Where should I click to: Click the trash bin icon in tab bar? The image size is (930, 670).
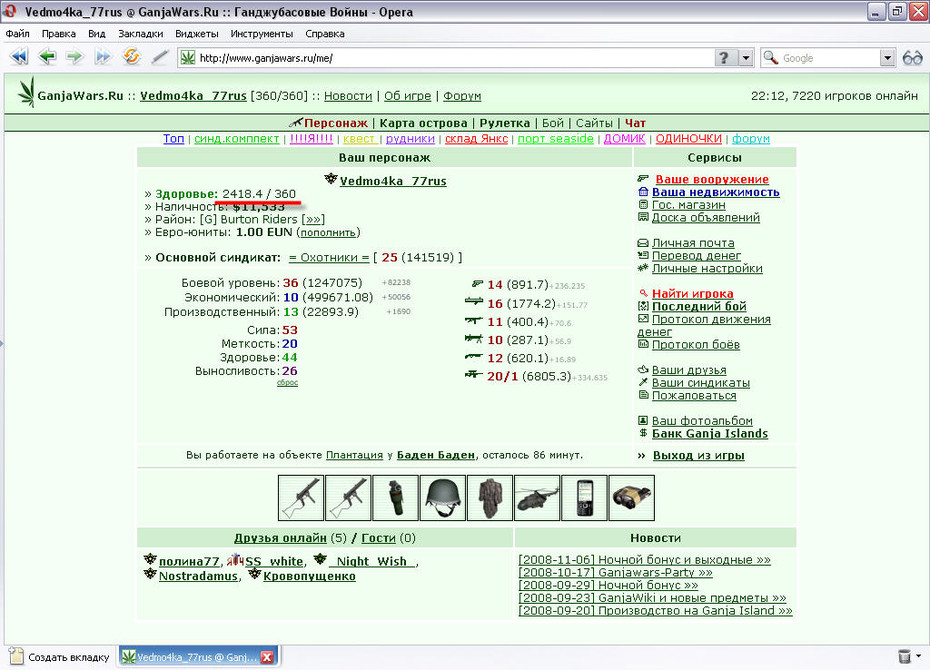click(904, 656)
